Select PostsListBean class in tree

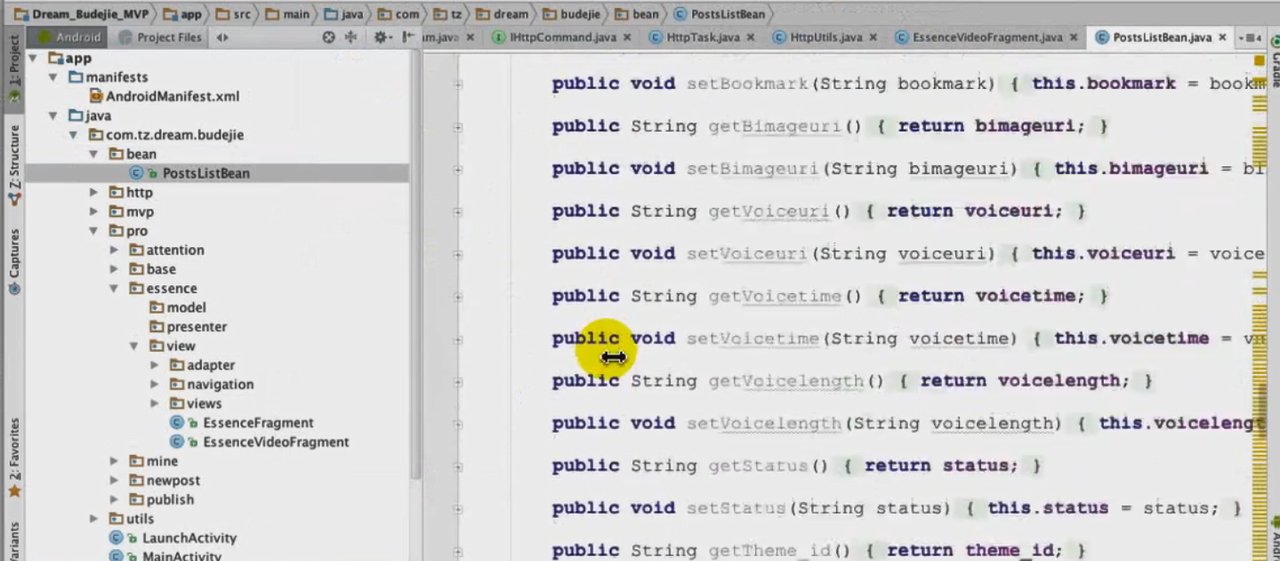[x=190, y=173]
